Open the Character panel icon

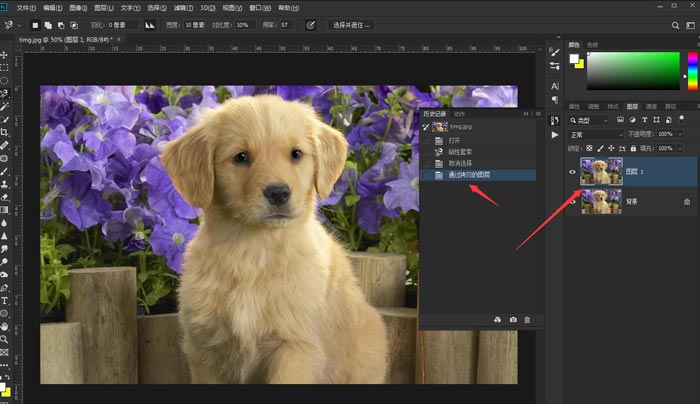pos(554,86)
